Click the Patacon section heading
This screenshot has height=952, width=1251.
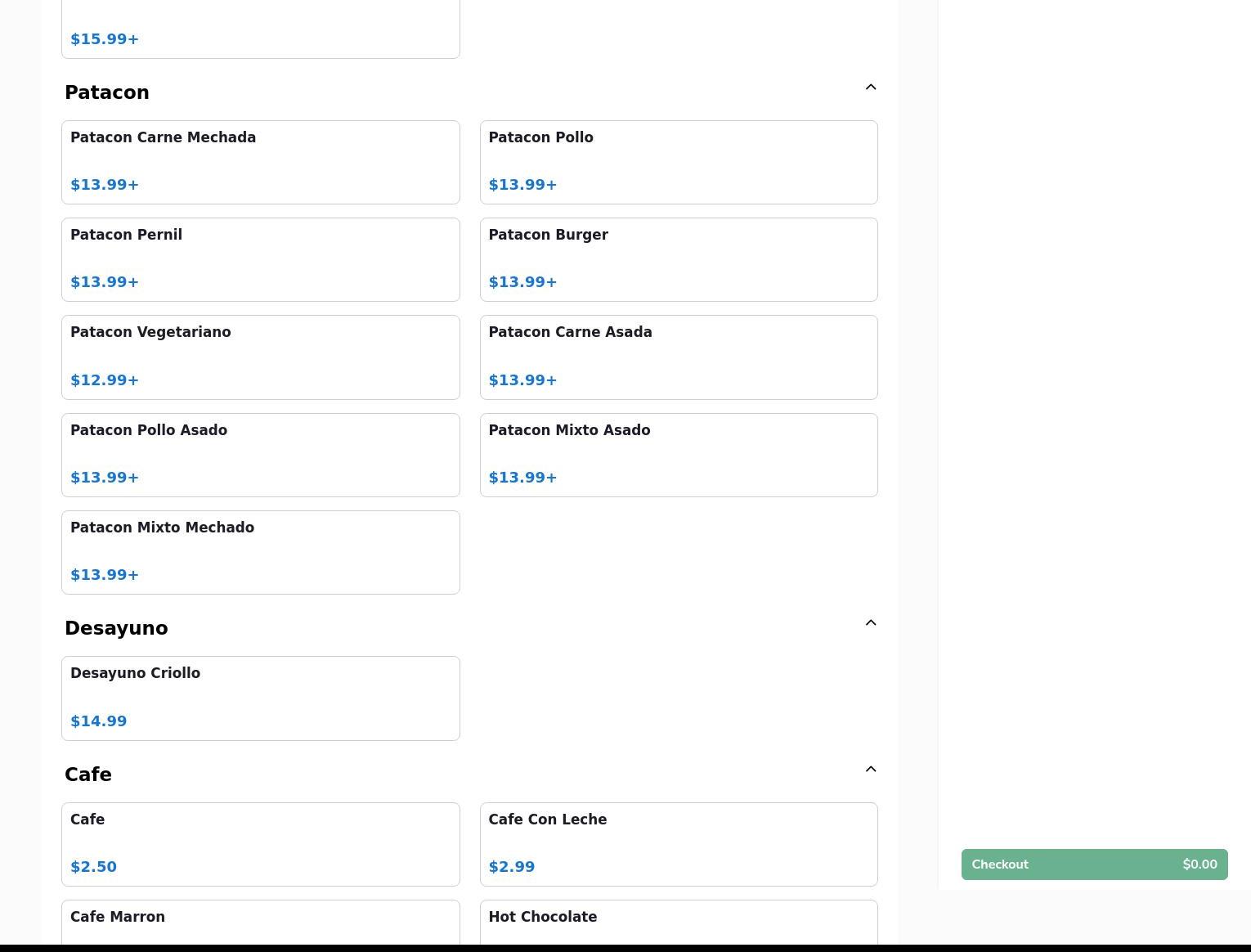point(107,92)
